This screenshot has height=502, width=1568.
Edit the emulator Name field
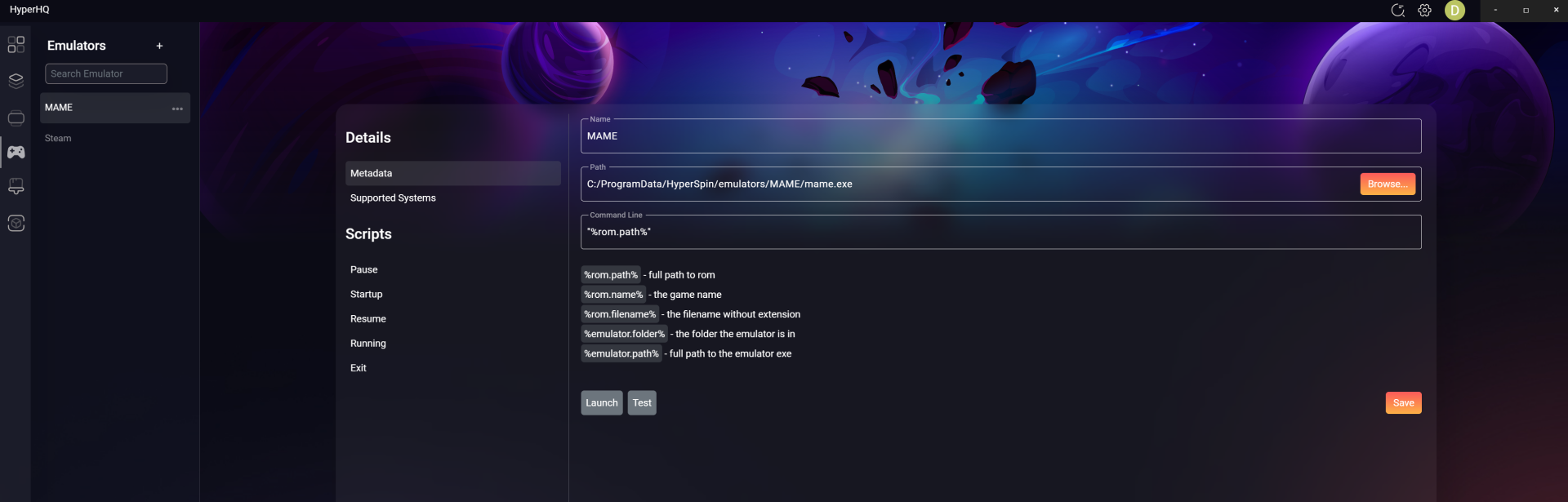(1000, 136)
